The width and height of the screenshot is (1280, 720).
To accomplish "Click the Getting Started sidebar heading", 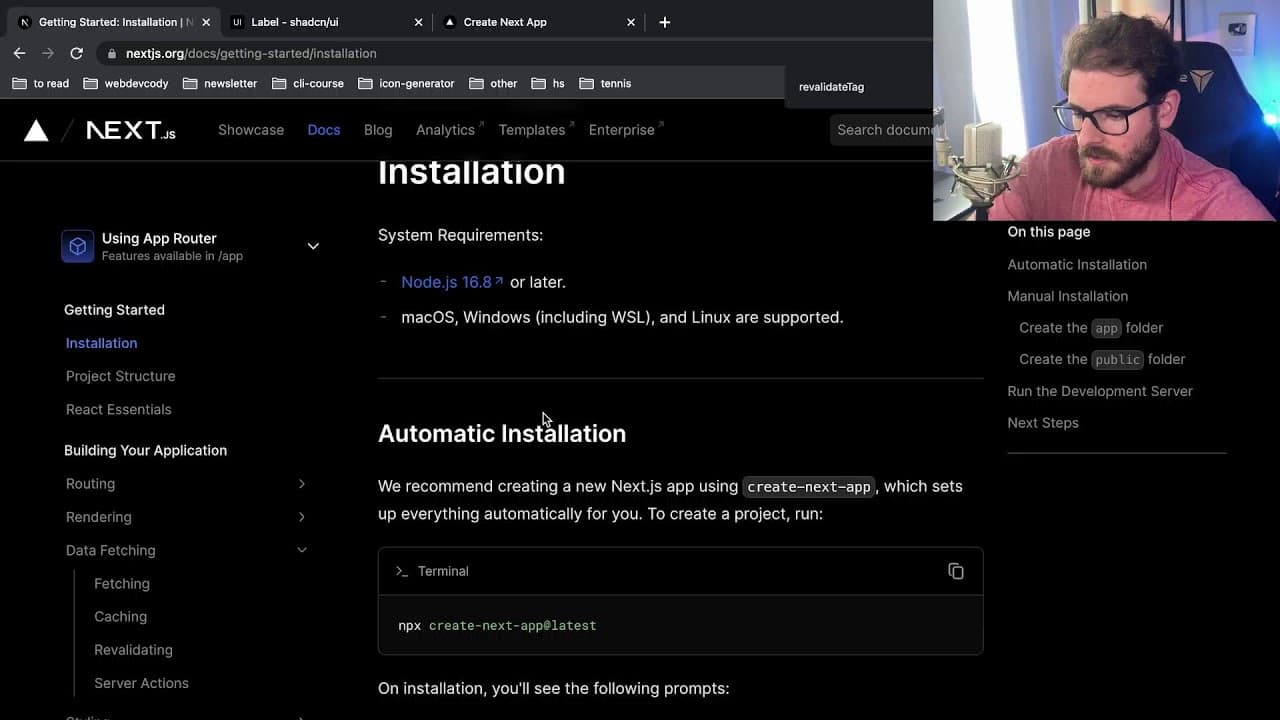I will (114, 310).
